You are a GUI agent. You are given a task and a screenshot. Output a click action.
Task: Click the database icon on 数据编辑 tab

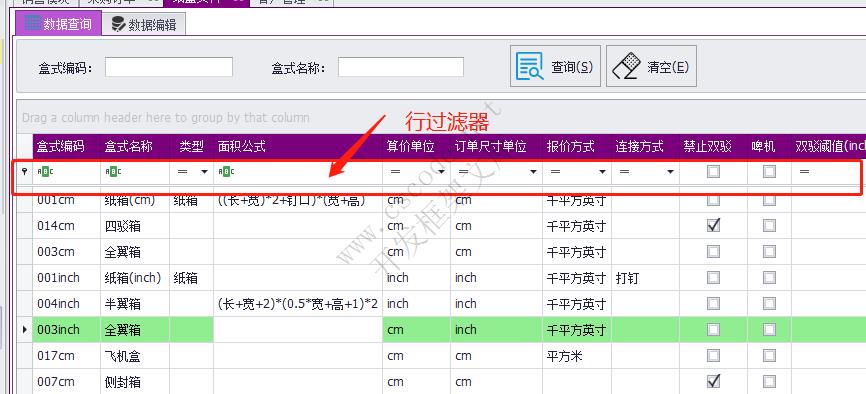point(118,24)
